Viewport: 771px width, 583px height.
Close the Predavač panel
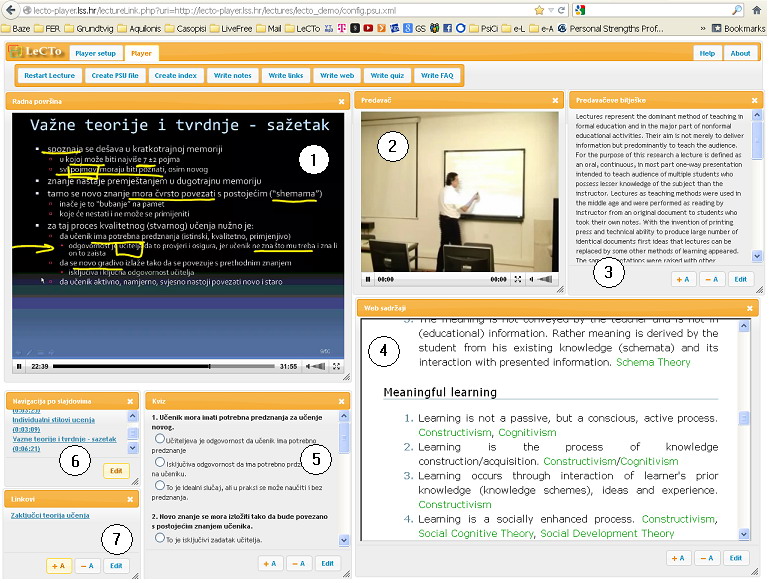[x=555, y=100]
